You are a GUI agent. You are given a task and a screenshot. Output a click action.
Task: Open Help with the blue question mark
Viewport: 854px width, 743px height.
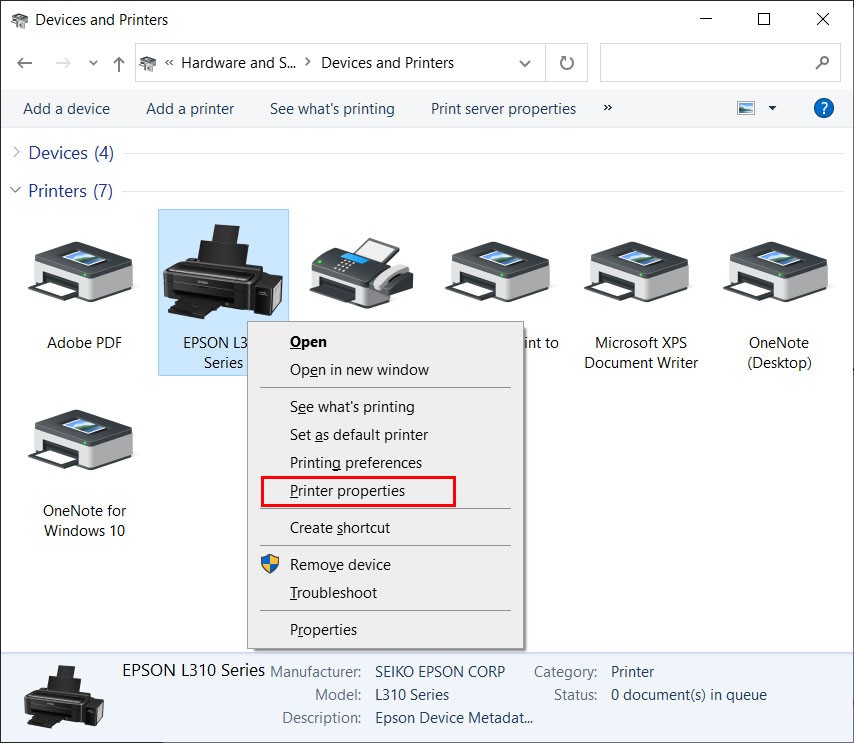[824, 108]
